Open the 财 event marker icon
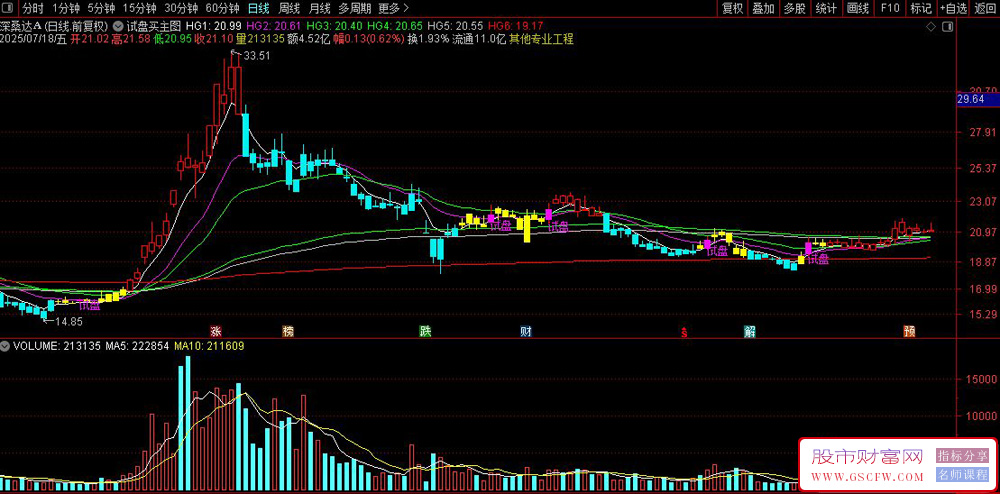The image size is (1000, 494). 526,331
